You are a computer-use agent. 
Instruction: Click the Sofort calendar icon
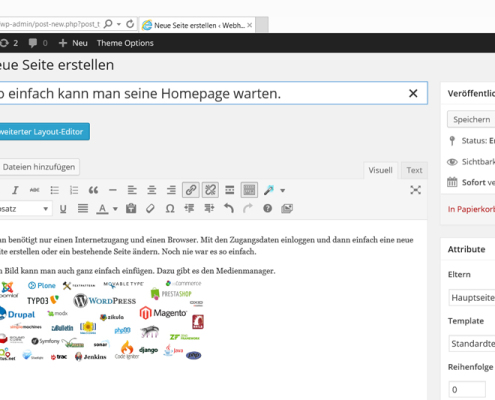[452, 182]
